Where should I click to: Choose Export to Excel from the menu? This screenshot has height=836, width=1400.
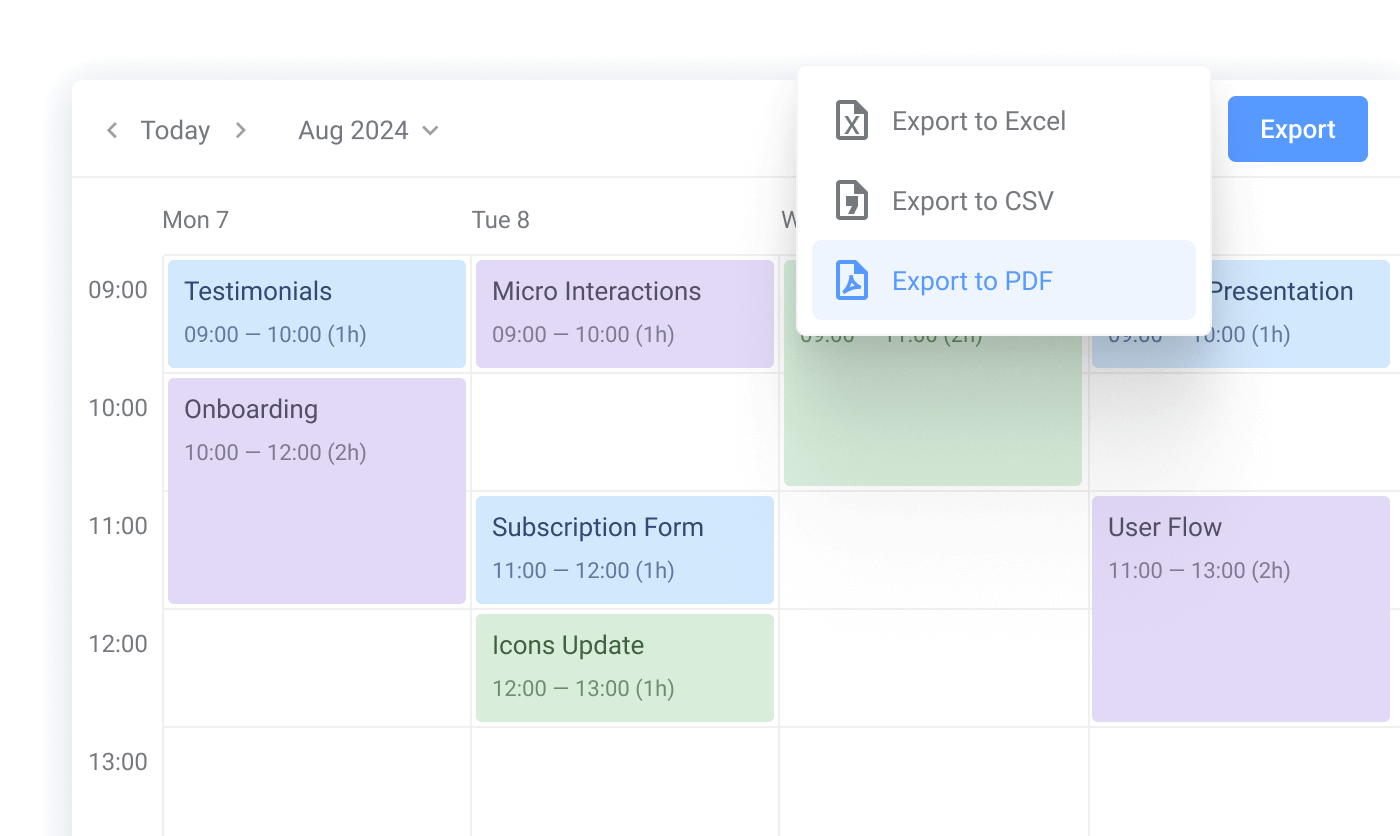pyautogui.click(x=978, y=120)
